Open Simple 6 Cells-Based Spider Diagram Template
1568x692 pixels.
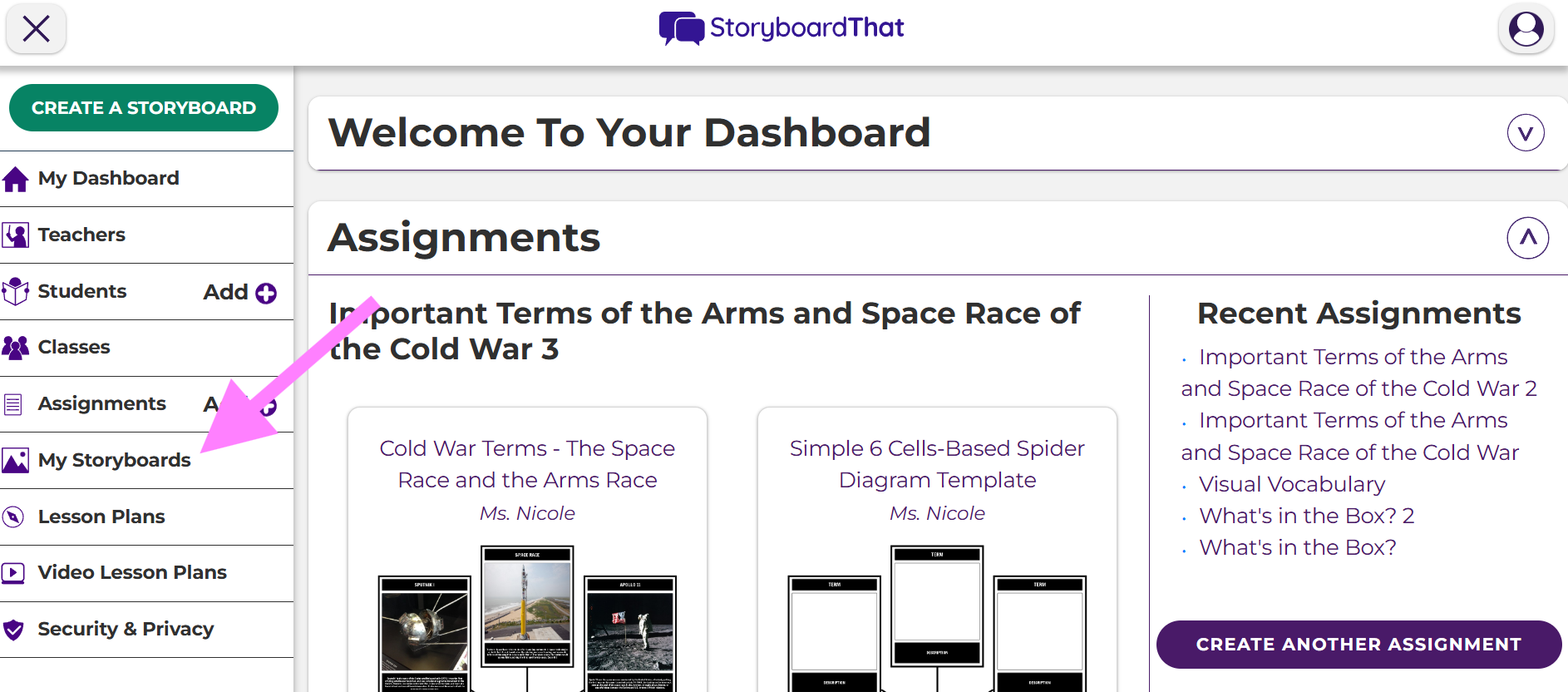pyautogui.click(x=937, y=464)
